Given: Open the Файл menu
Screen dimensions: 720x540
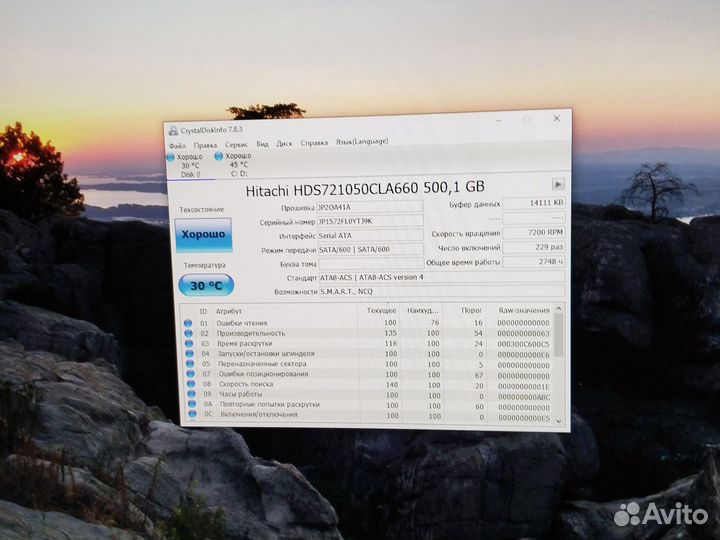Looking at the screenshot, I should pos(177,146).
